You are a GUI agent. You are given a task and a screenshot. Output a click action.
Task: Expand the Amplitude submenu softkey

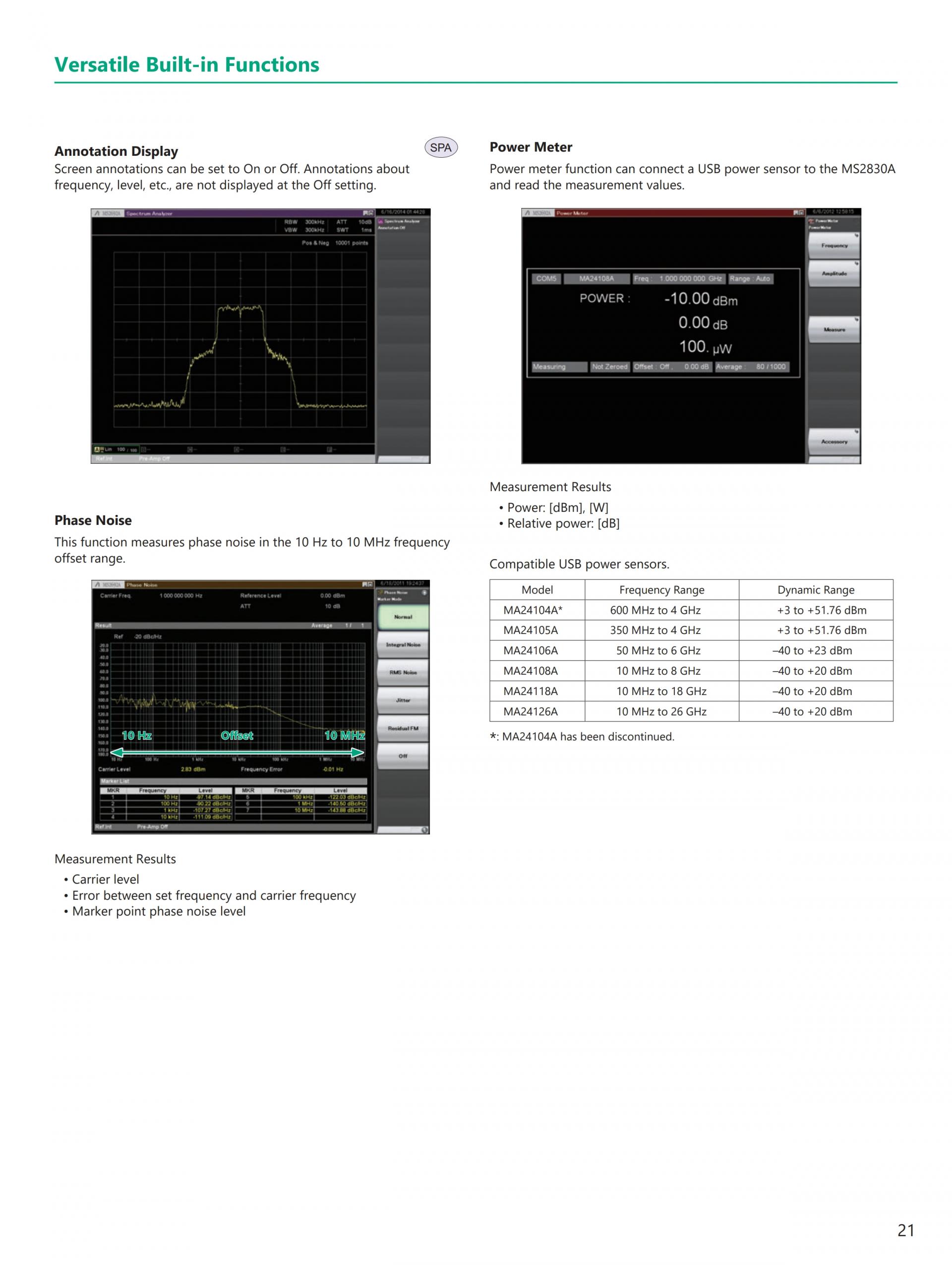coord(833,273)
